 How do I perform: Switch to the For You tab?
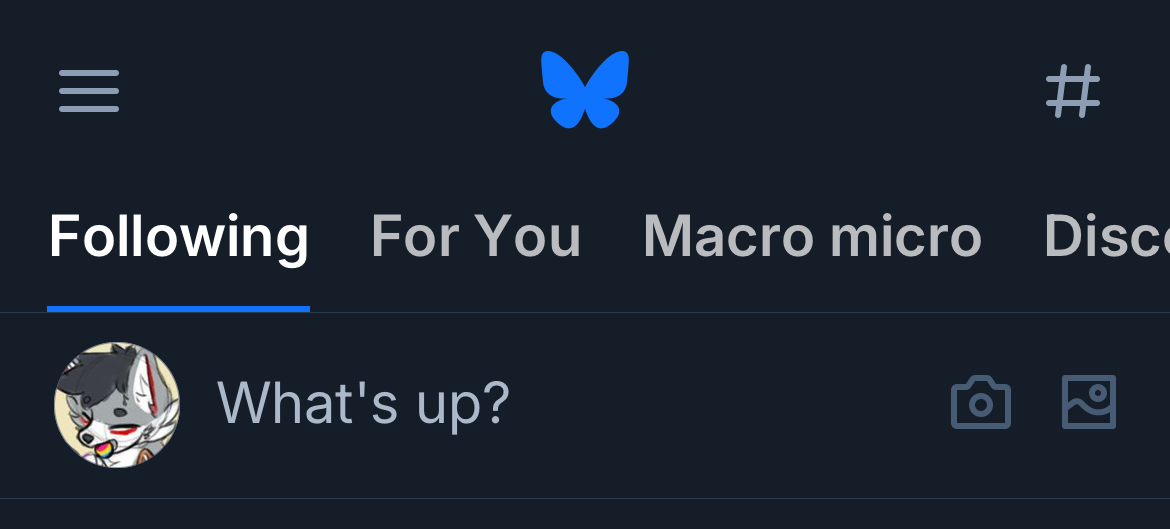pos(476,237)
